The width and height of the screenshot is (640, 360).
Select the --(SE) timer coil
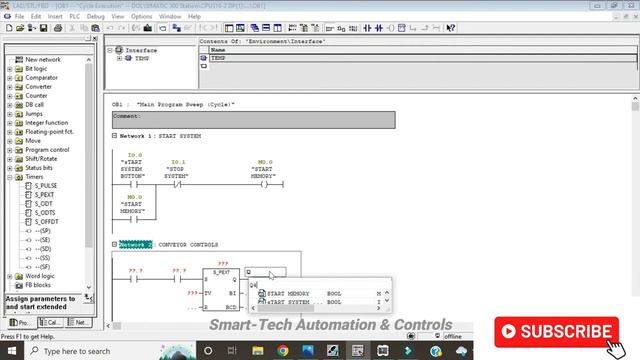click(42, 240)
